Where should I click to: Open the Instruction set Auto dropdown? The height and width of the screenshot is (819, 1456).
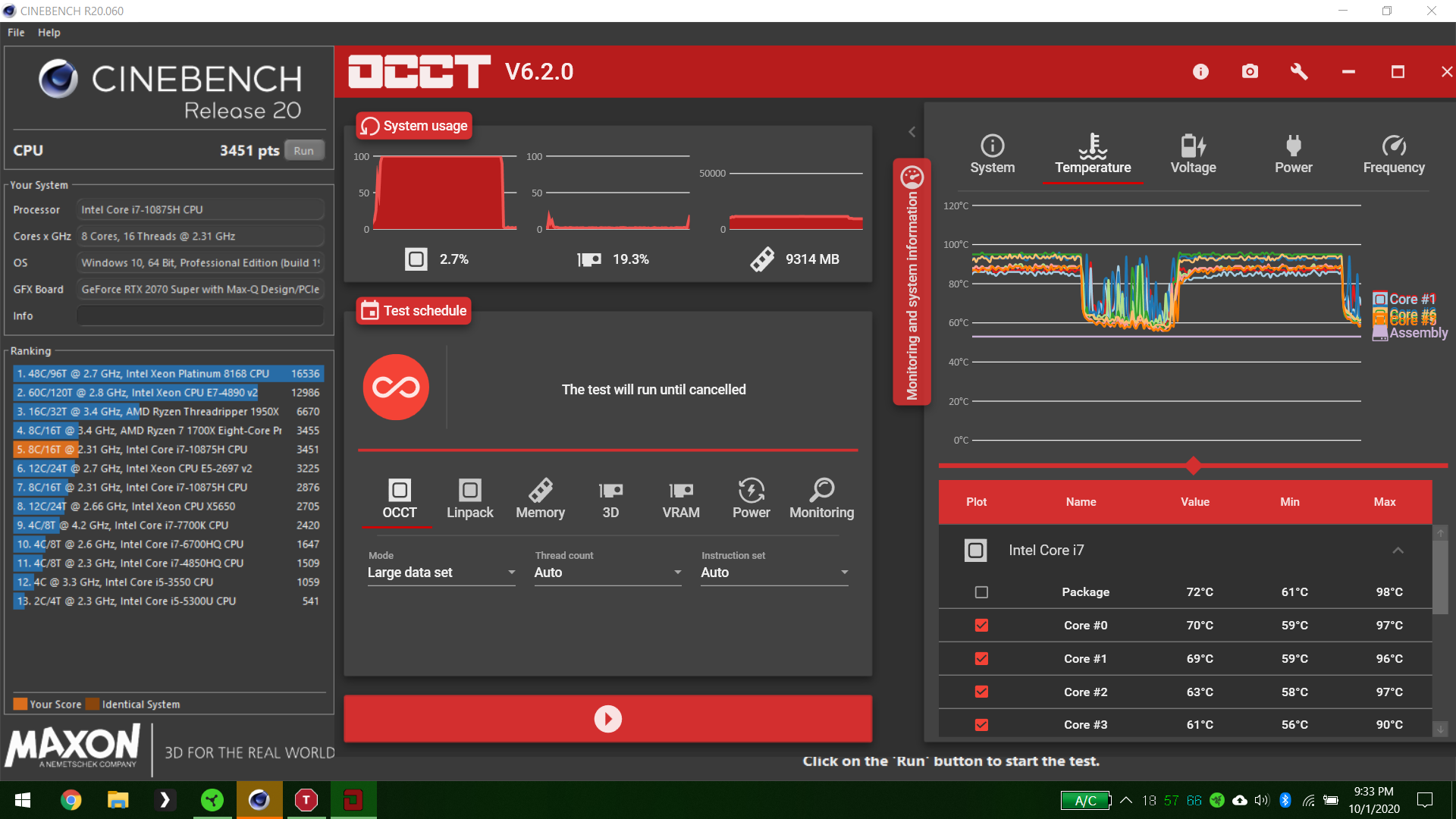tap(774, 573)
